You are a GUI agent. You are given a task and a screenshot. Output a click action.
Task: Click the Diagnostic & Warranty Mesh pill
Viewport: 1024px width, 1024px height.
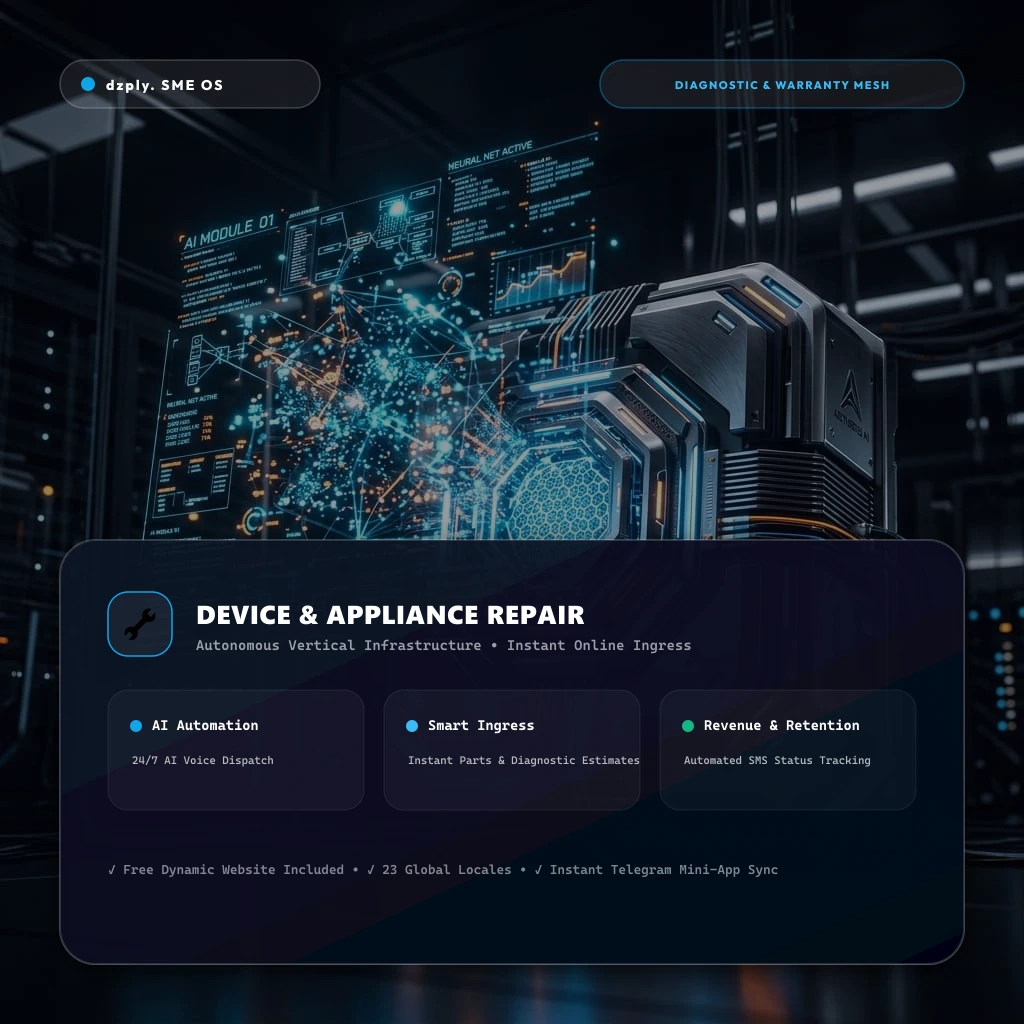[782, 84]
